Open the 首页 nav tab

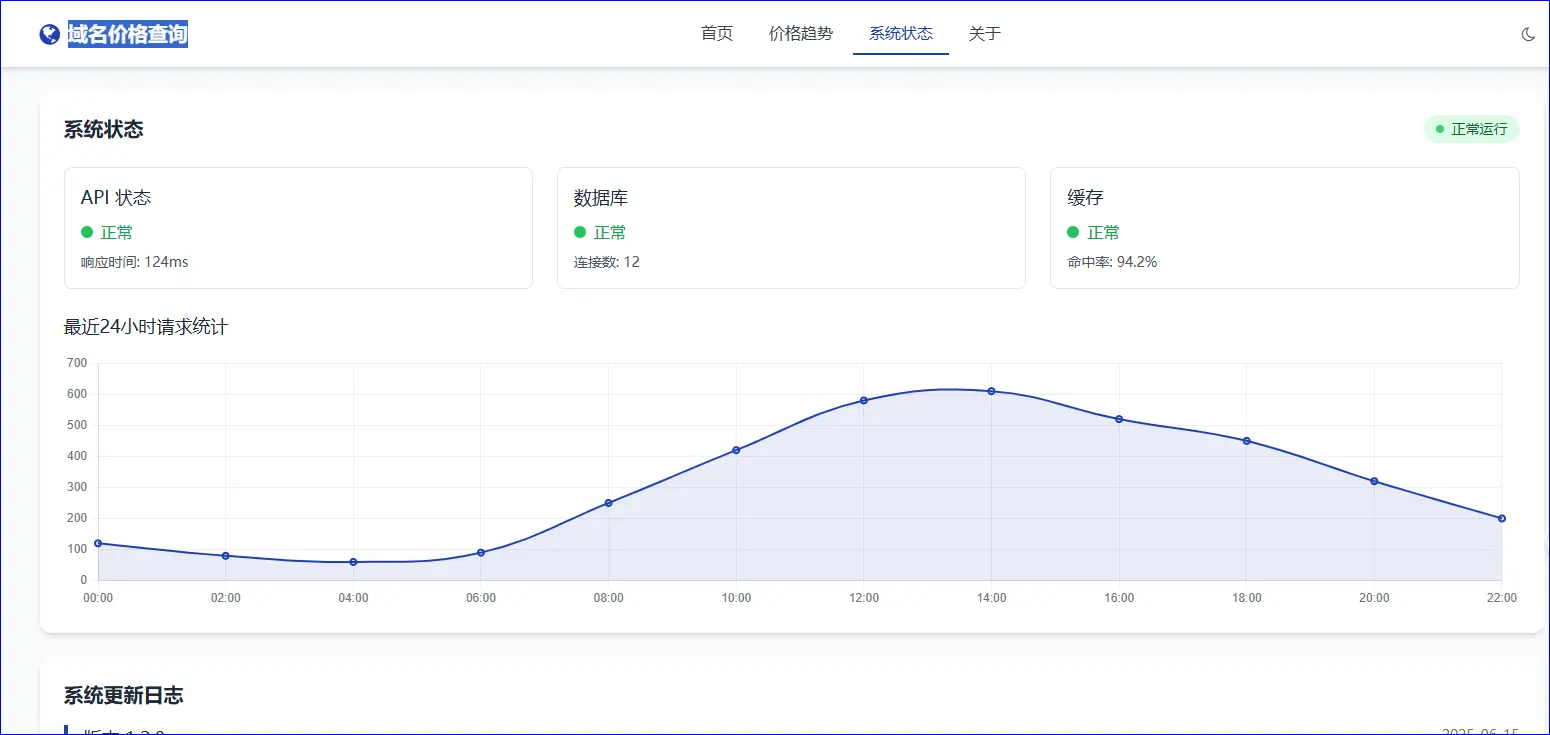717,34
